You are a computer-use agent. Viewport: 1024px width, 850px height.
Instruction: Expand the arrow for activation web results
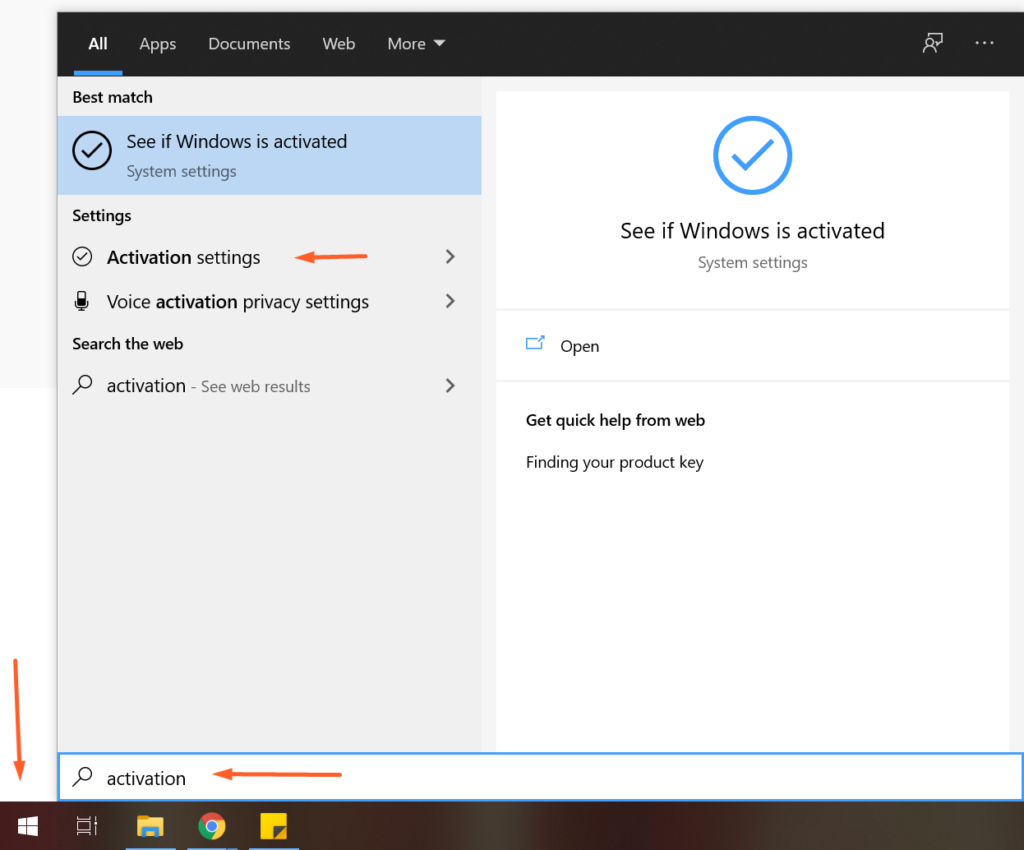[x=450, y=385]
